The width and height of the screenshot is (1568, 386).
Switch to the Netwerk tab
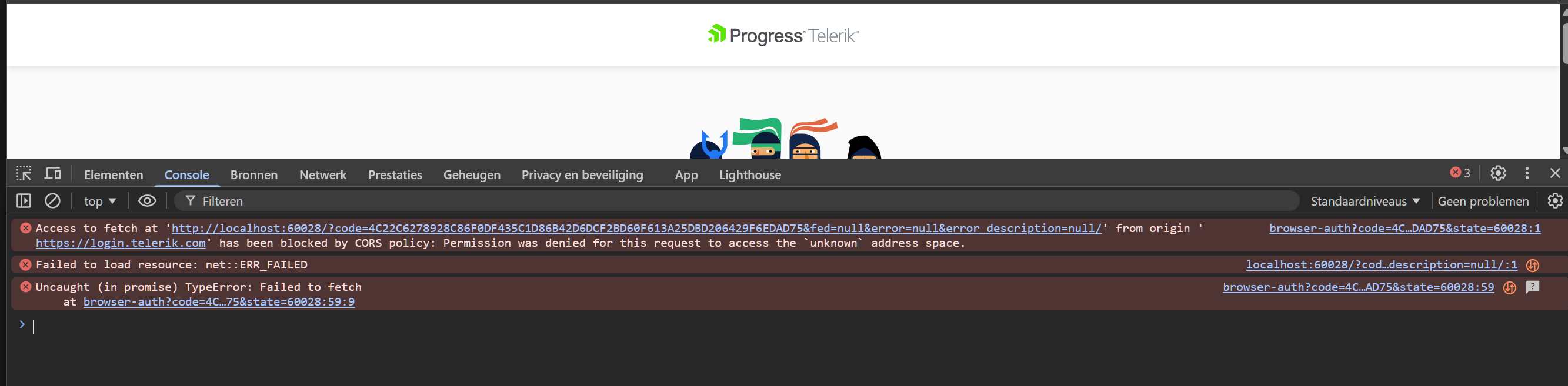coord(323,175)
